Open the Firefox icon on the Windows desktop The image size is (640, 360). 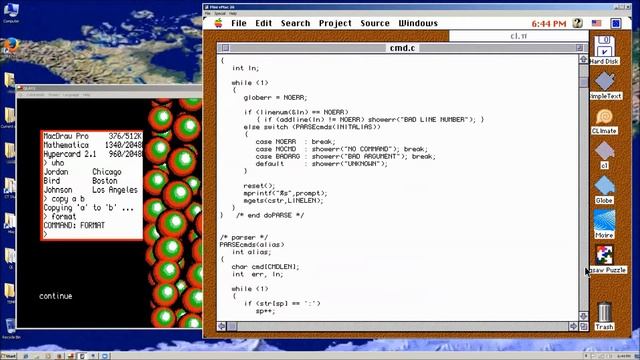11,45
